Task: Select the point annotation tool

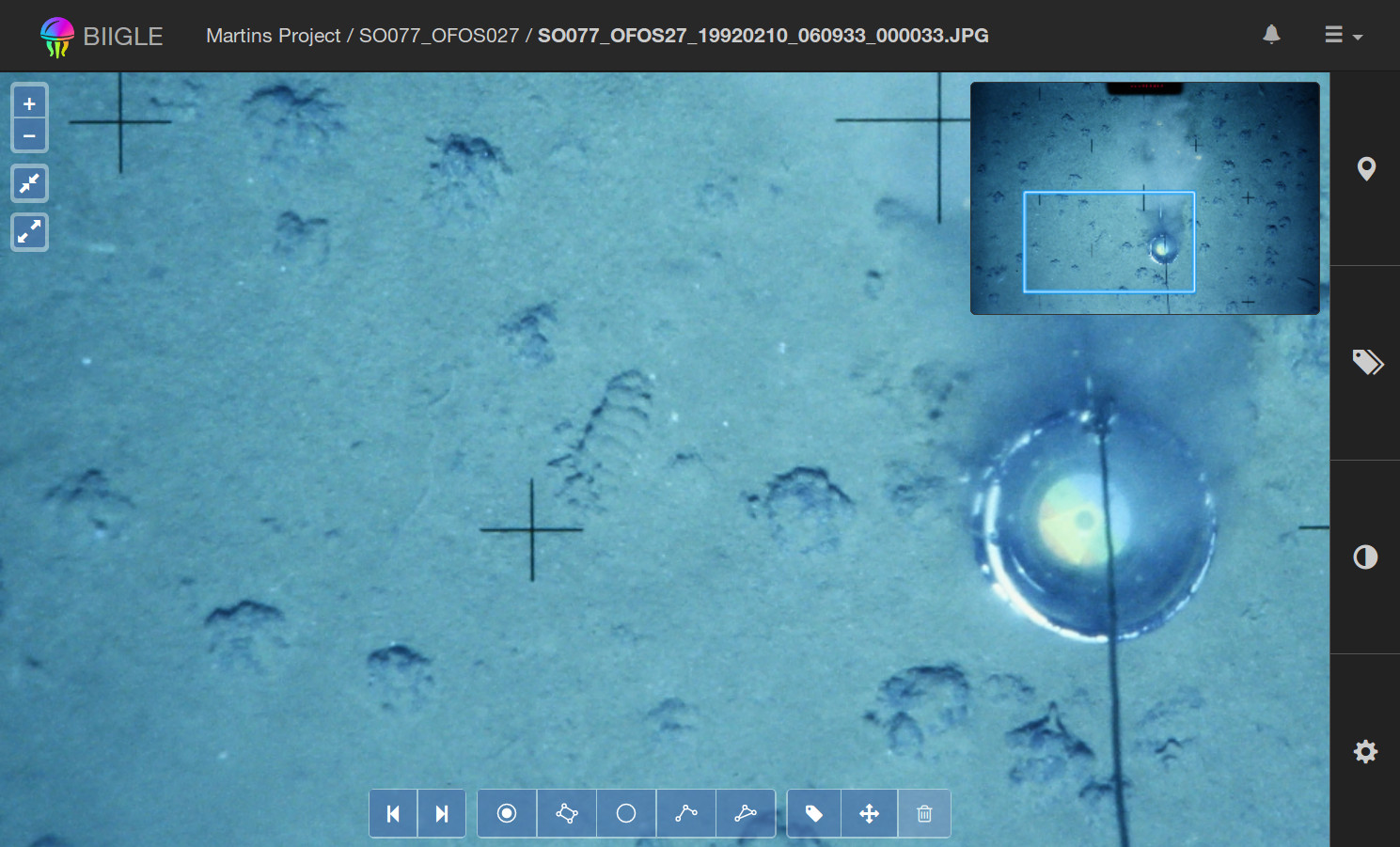Action: pyautogui.click(x=507, y=813)
